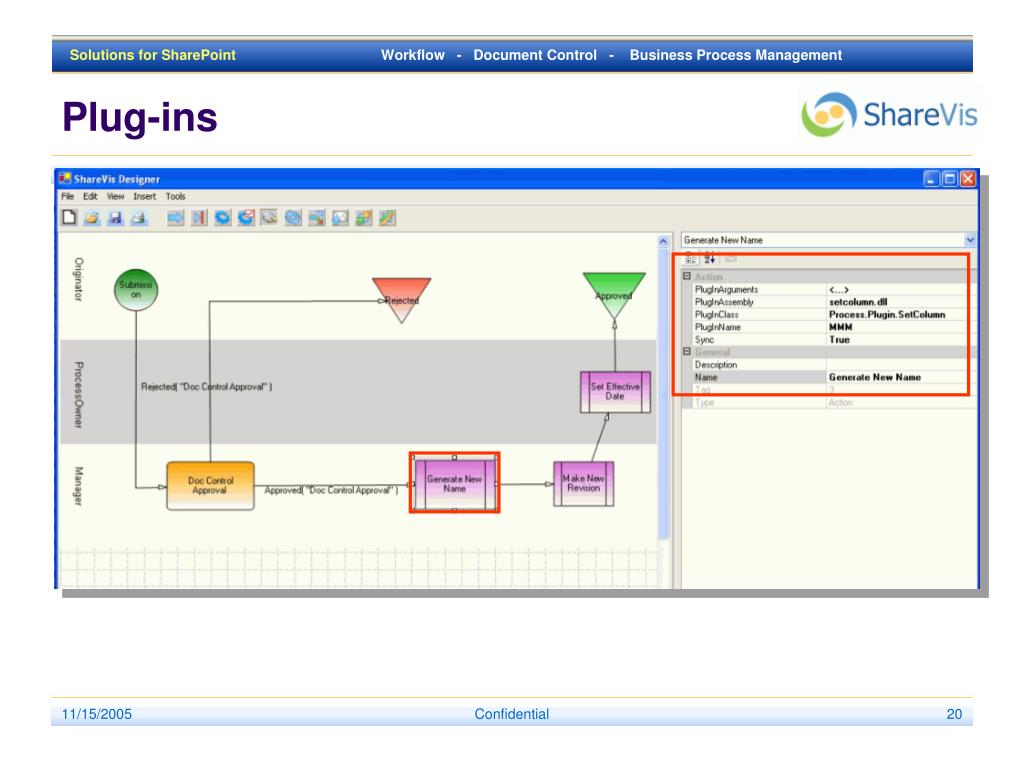This screenshot has height=768, width=1024.
Task: Open the Generate New Name object dropdown
Action: 970,240
